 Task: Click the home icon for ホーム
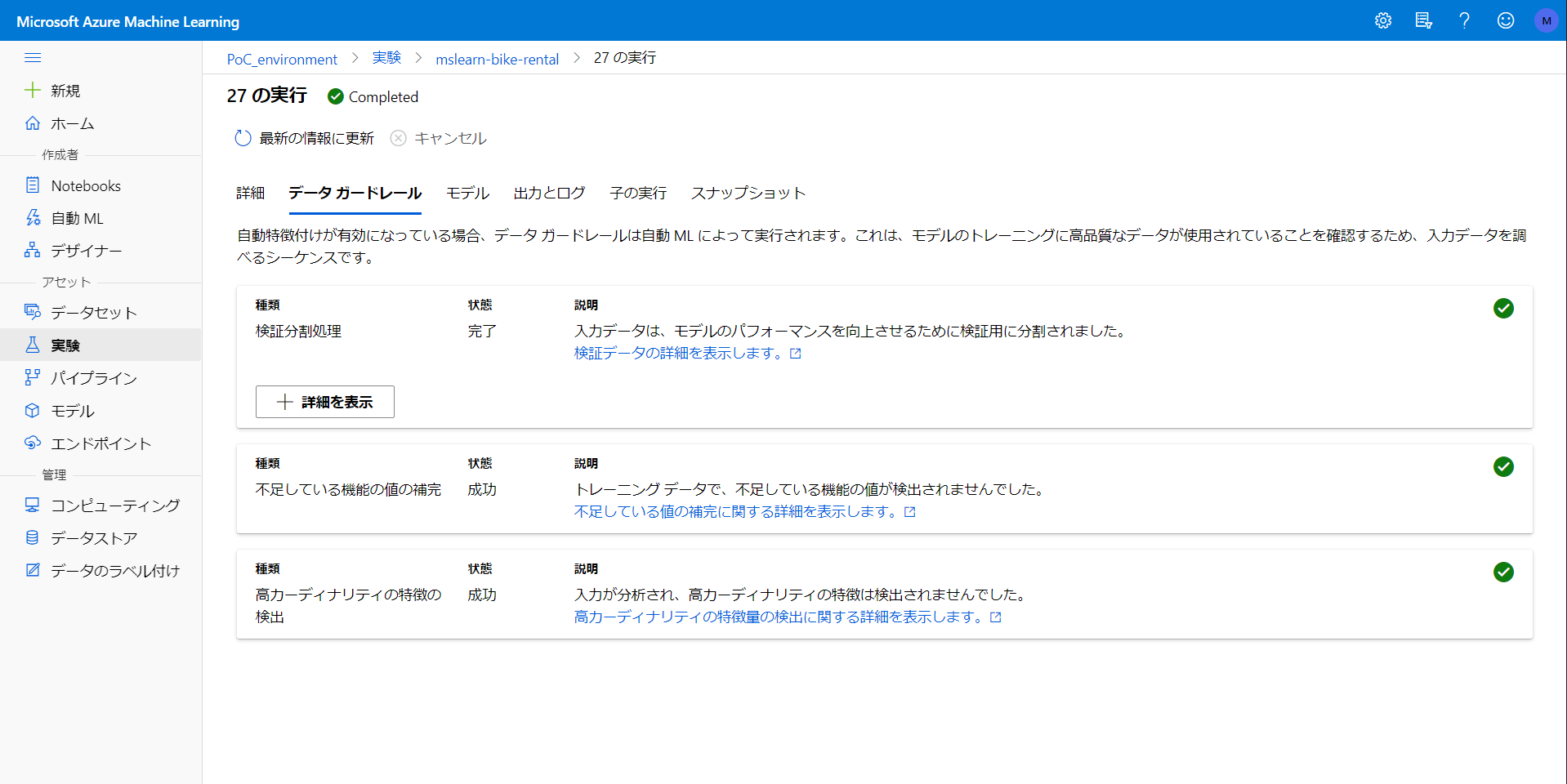click(33, 122)
